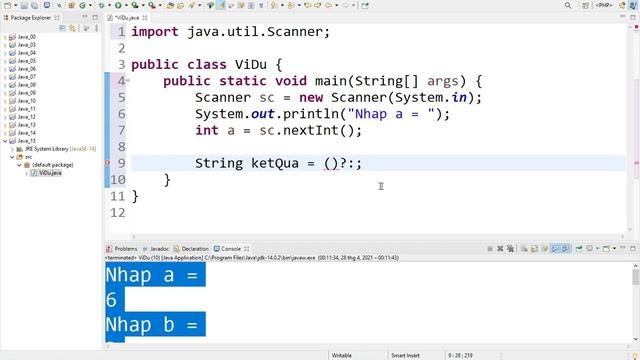
Task: Select the Java_10 project
Action: [x=27, y=101]
